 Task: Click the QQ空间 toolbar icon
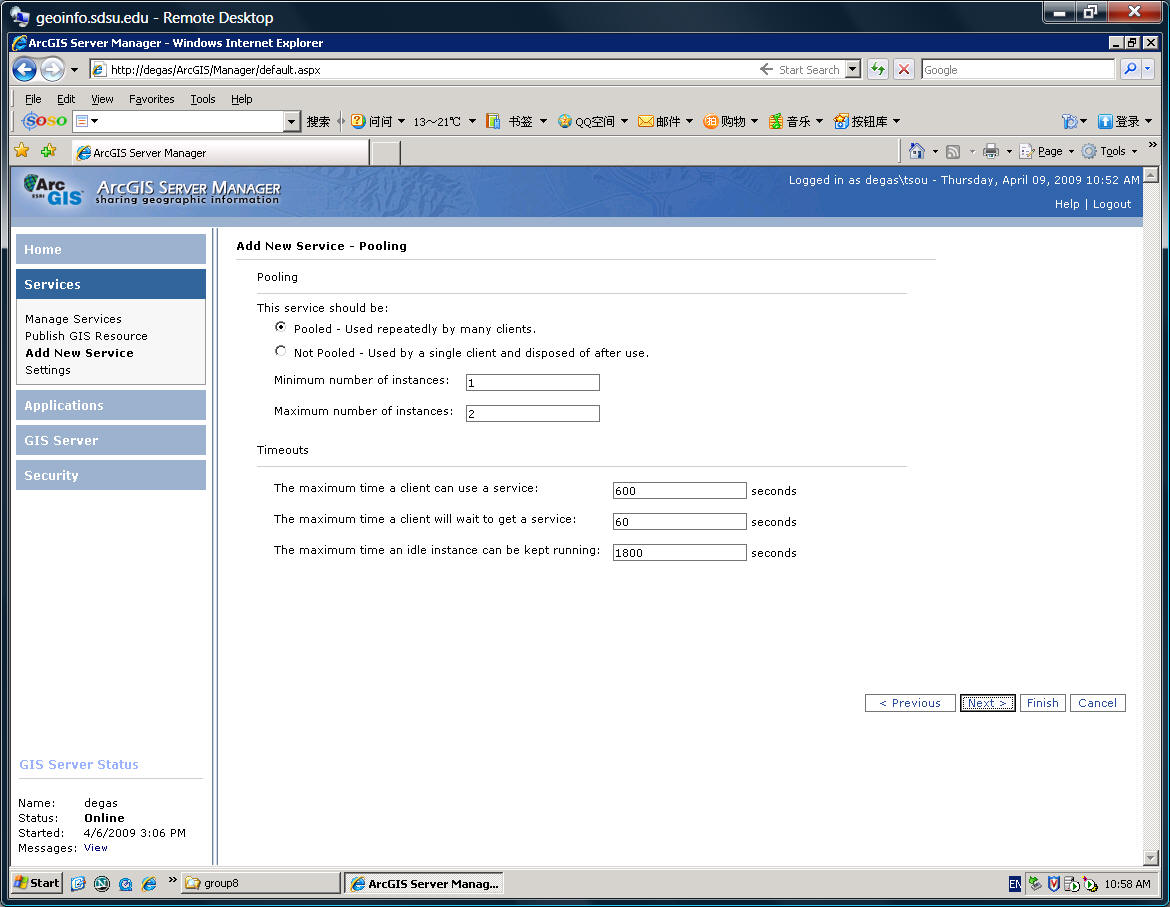click(x=565, y=121)
